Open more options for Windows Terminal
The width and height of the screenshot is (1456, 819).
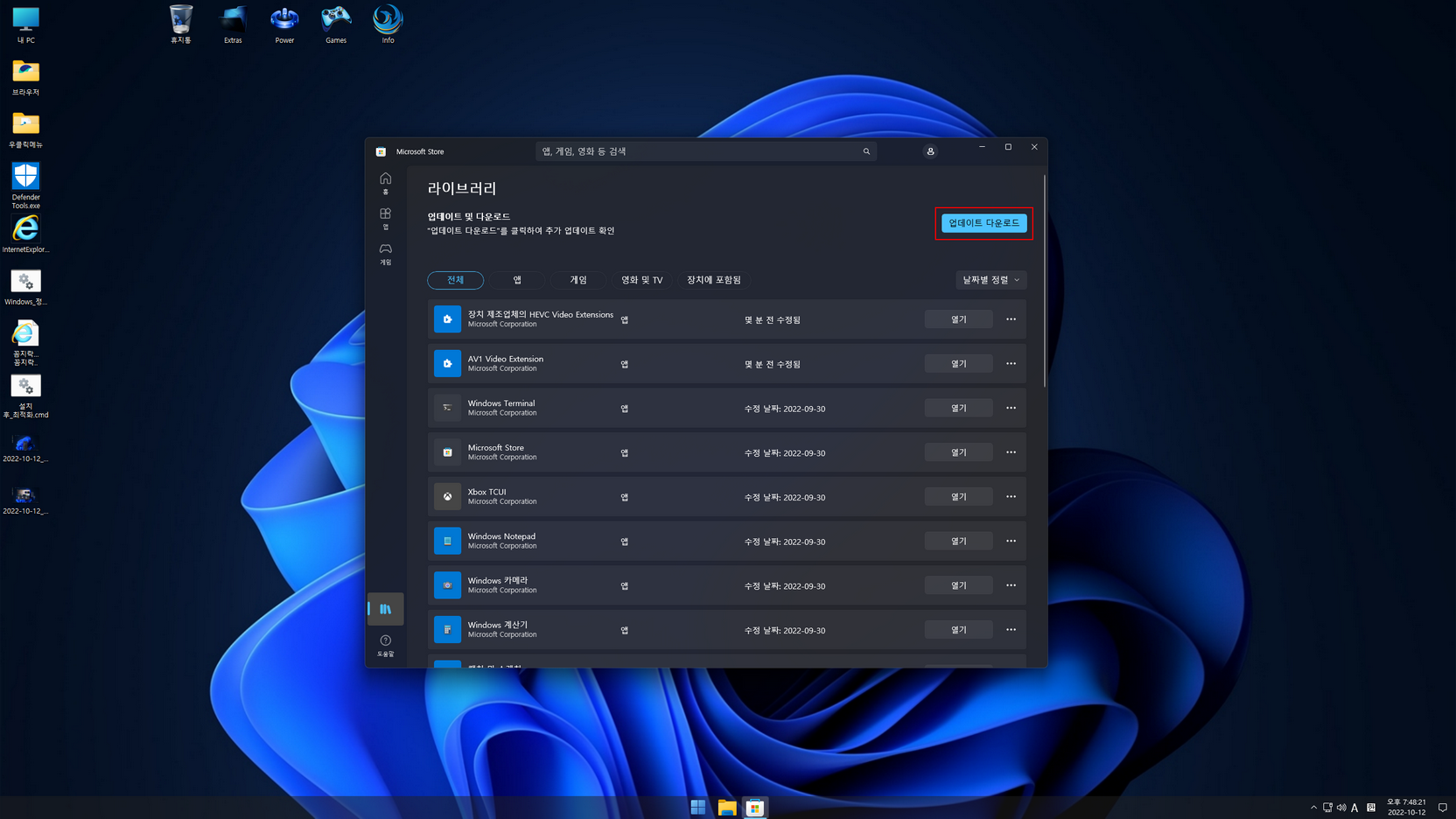pyautogui.click(x=1011, y=408)
